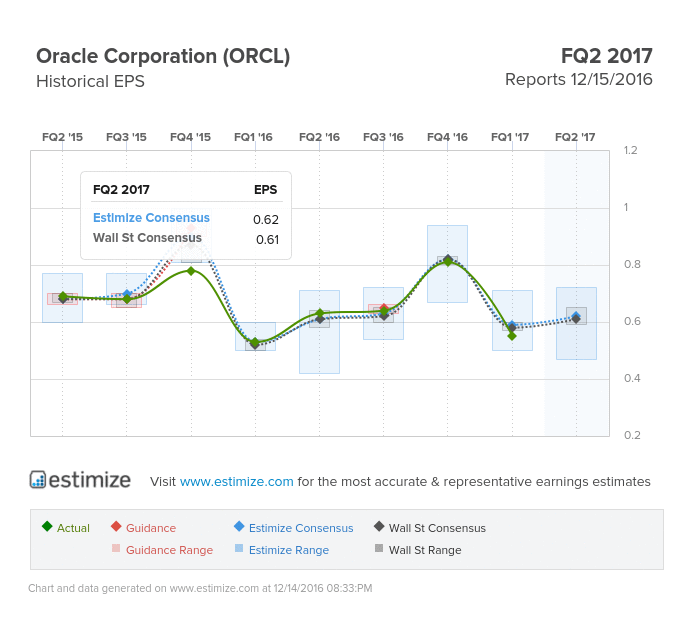This screenshot has width=685, height=620.
Task: Click the green Actual diamond legend icon
Action: (47, 526)
